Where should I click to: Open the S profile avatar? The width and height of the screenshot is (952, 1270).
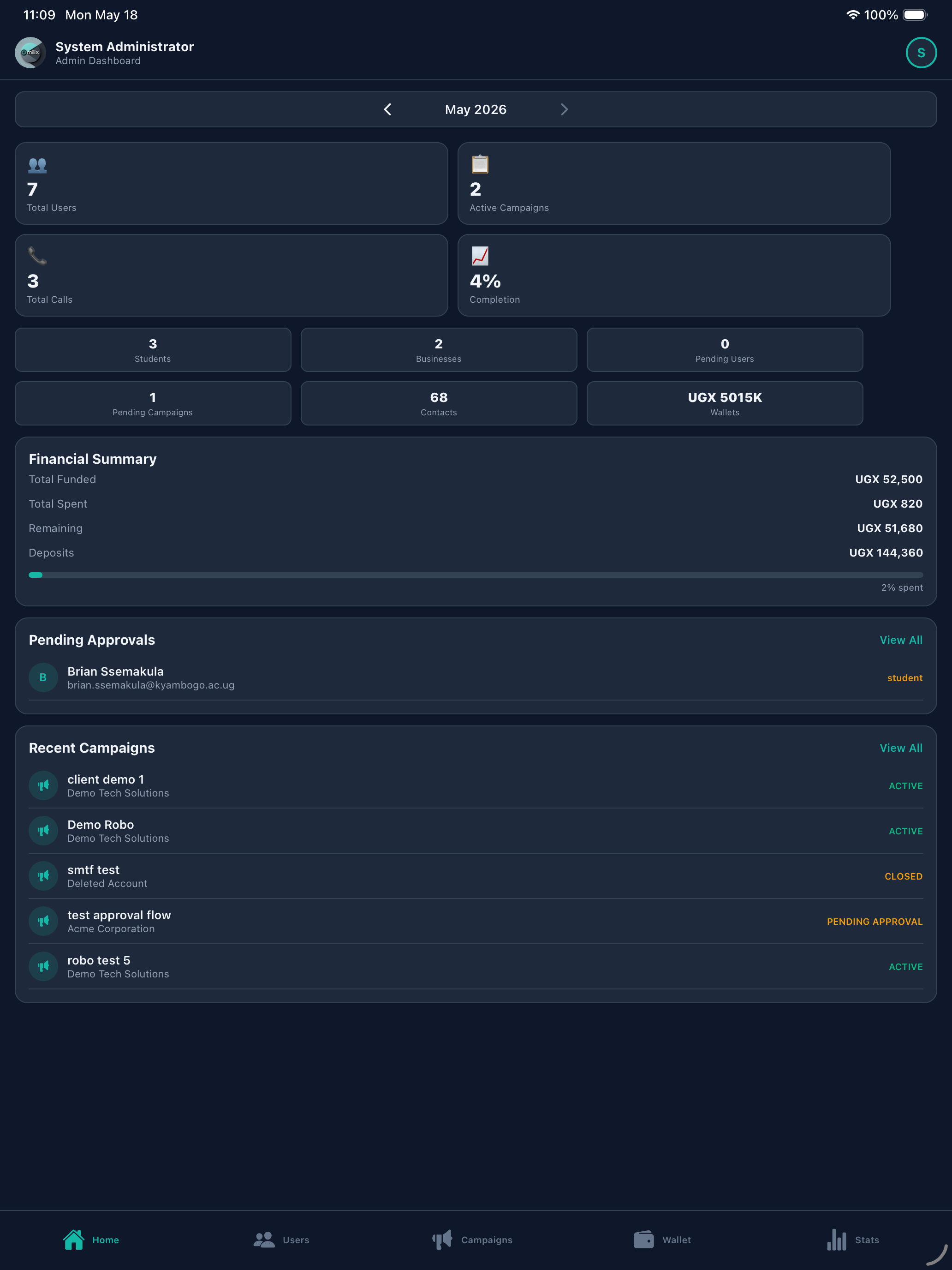pyautogui.click(x=921, y=53)
